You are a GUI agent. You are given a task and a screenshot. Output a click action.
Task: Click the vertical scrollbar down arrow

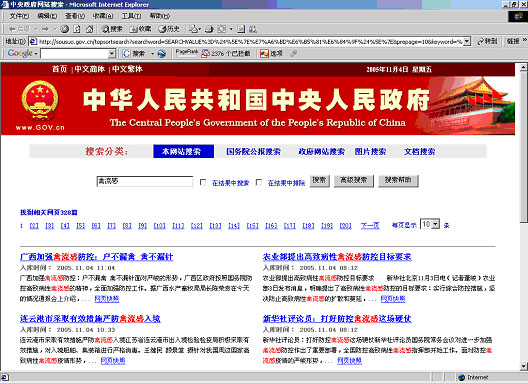(523, 366)
